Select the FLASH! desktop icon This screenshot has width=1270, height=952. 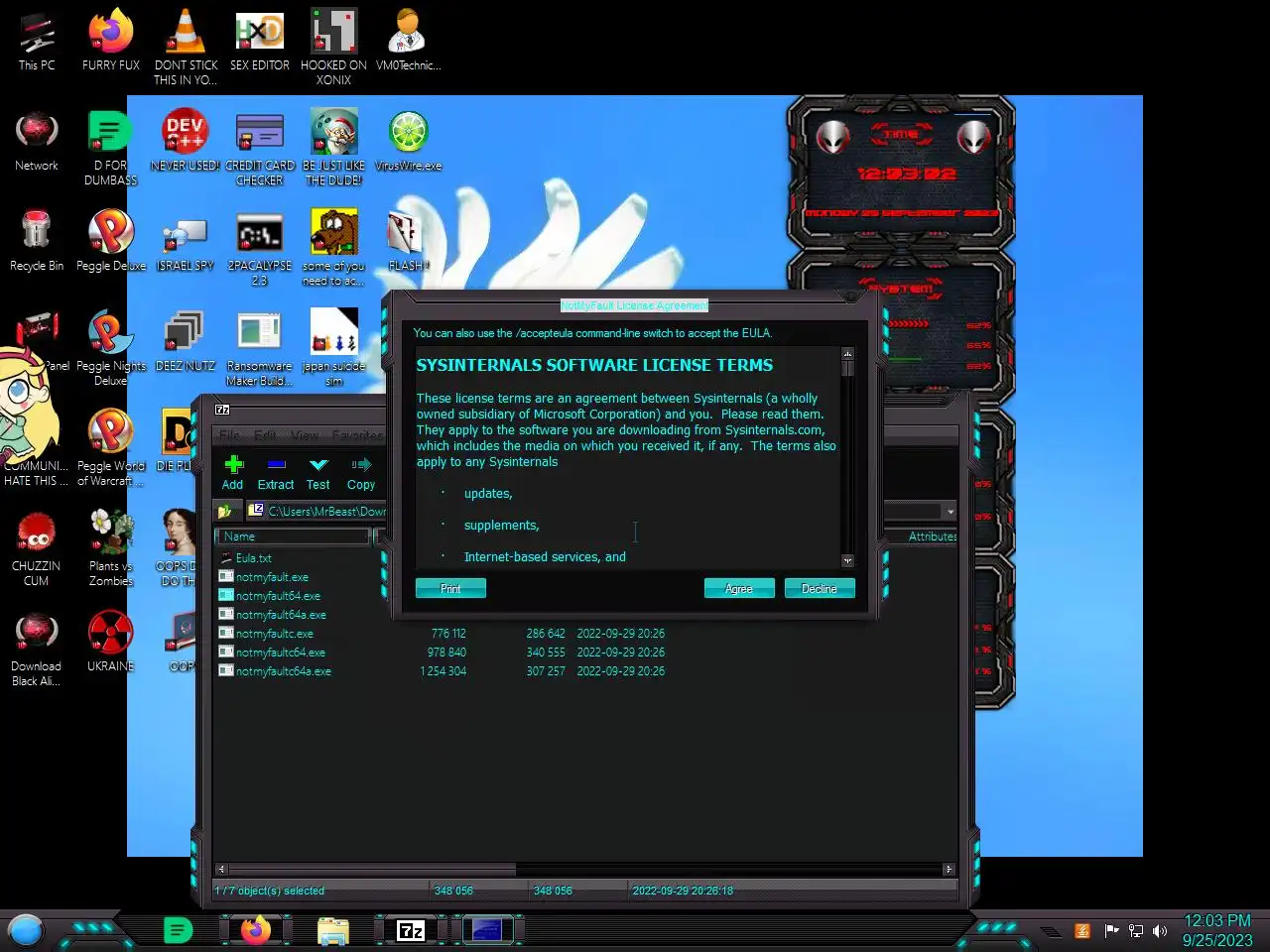[408, 241]
